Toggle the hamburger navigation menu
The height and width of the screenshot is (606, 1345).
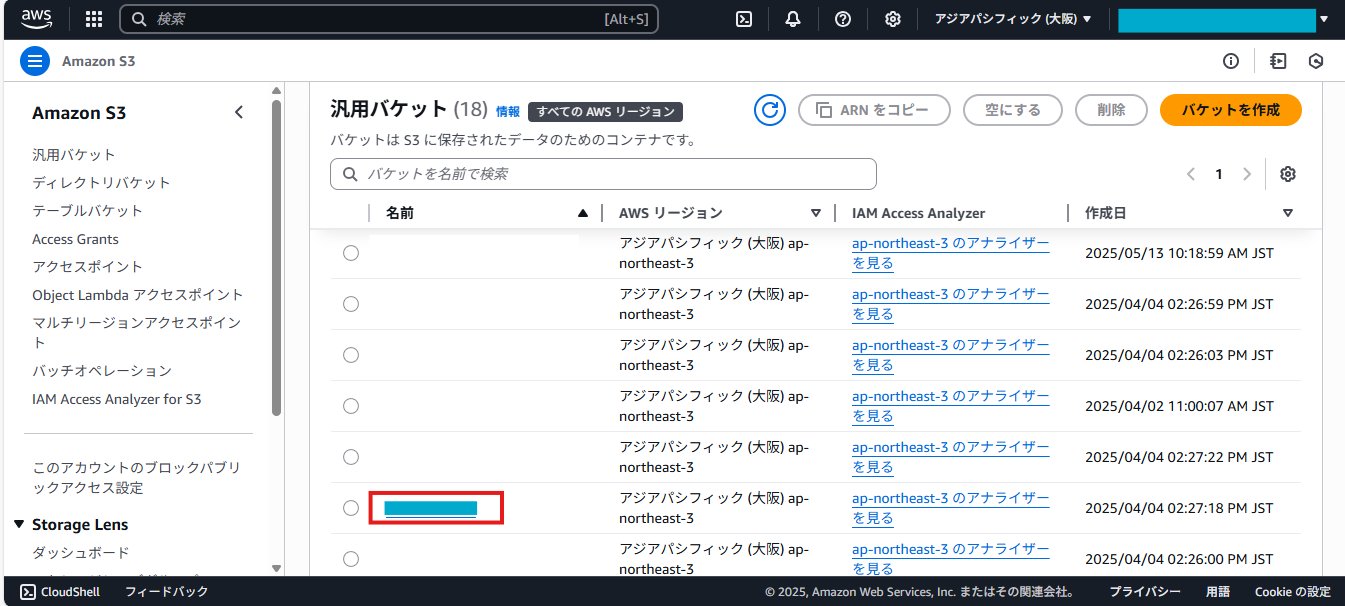click(x=35, y=61)
